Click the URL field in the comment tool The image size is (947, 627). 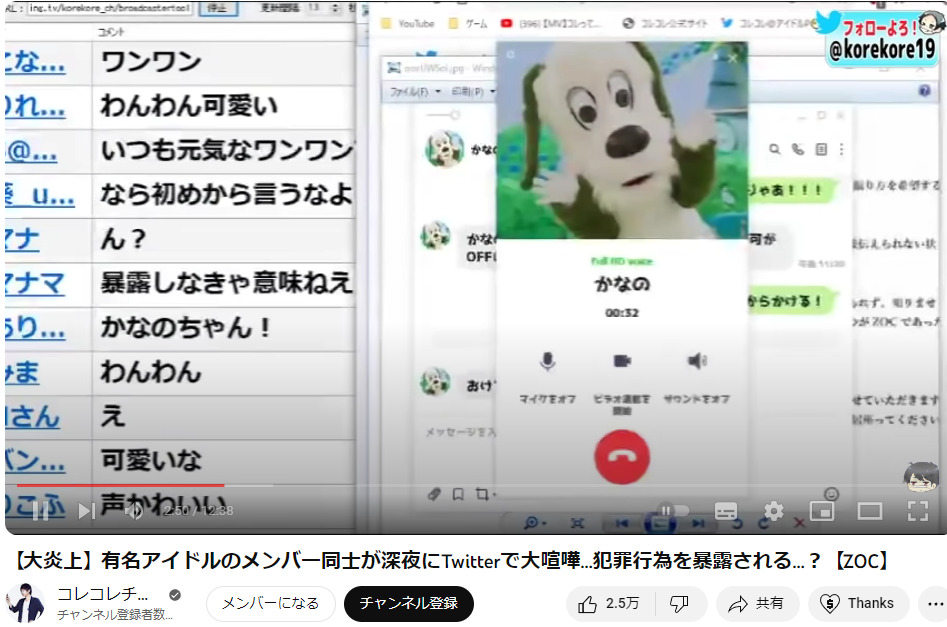point(109,8)
